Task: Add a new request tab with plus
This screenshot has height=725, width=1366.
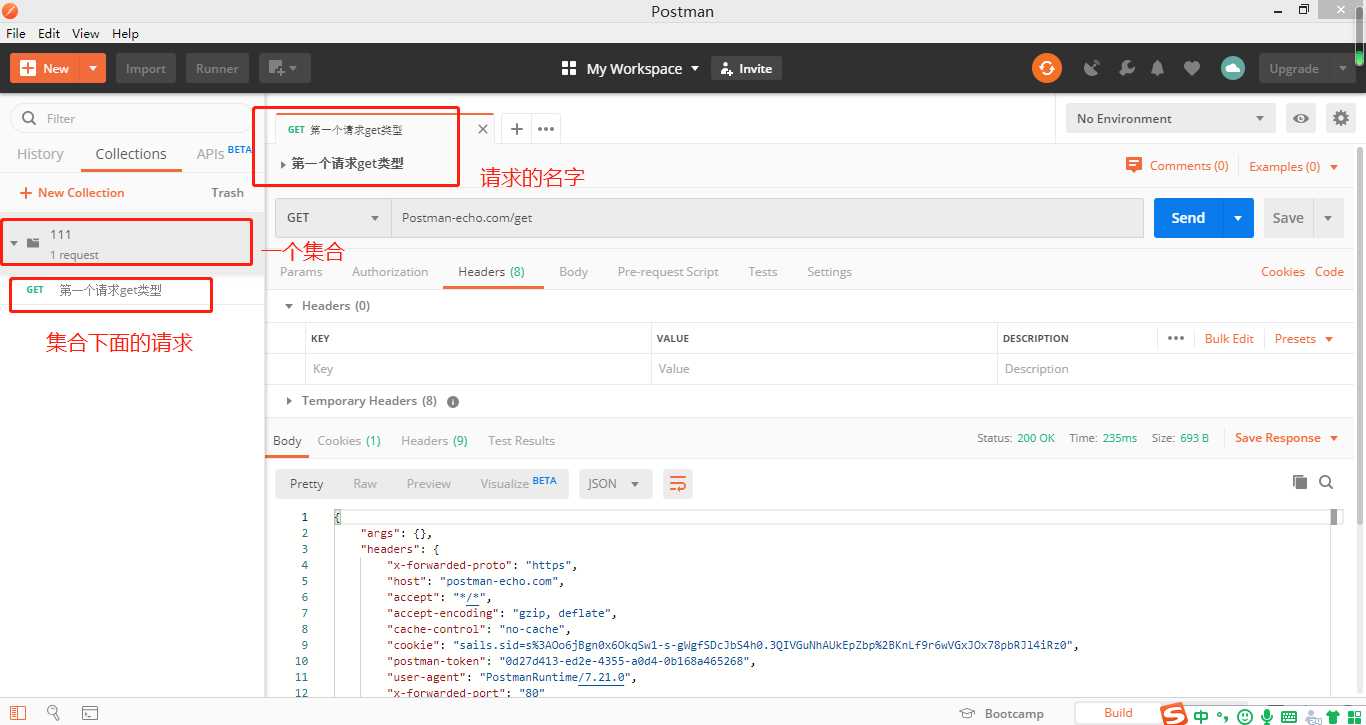Action: [516, 129]
